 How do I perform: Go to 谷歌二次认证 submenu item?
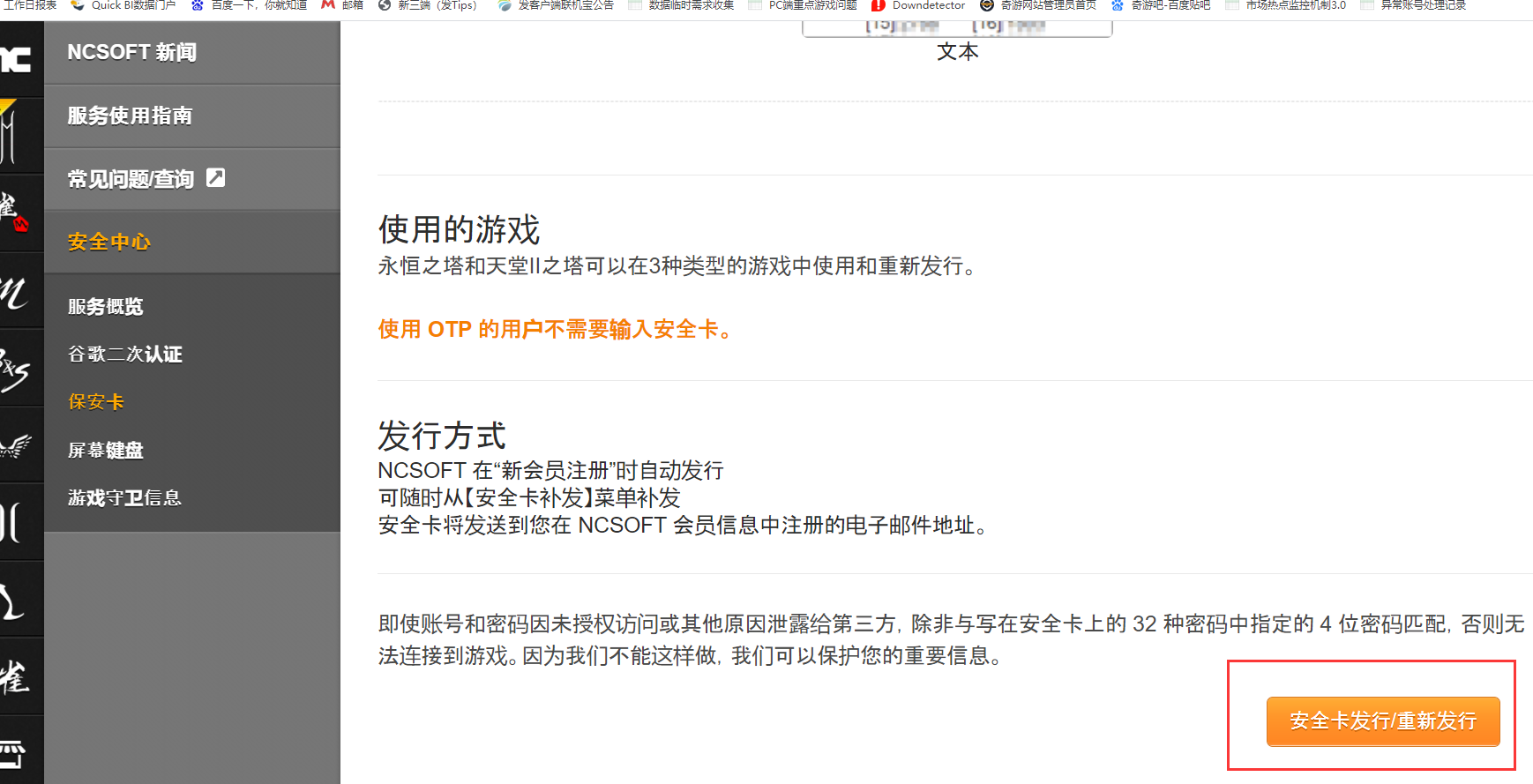(125, 354)
